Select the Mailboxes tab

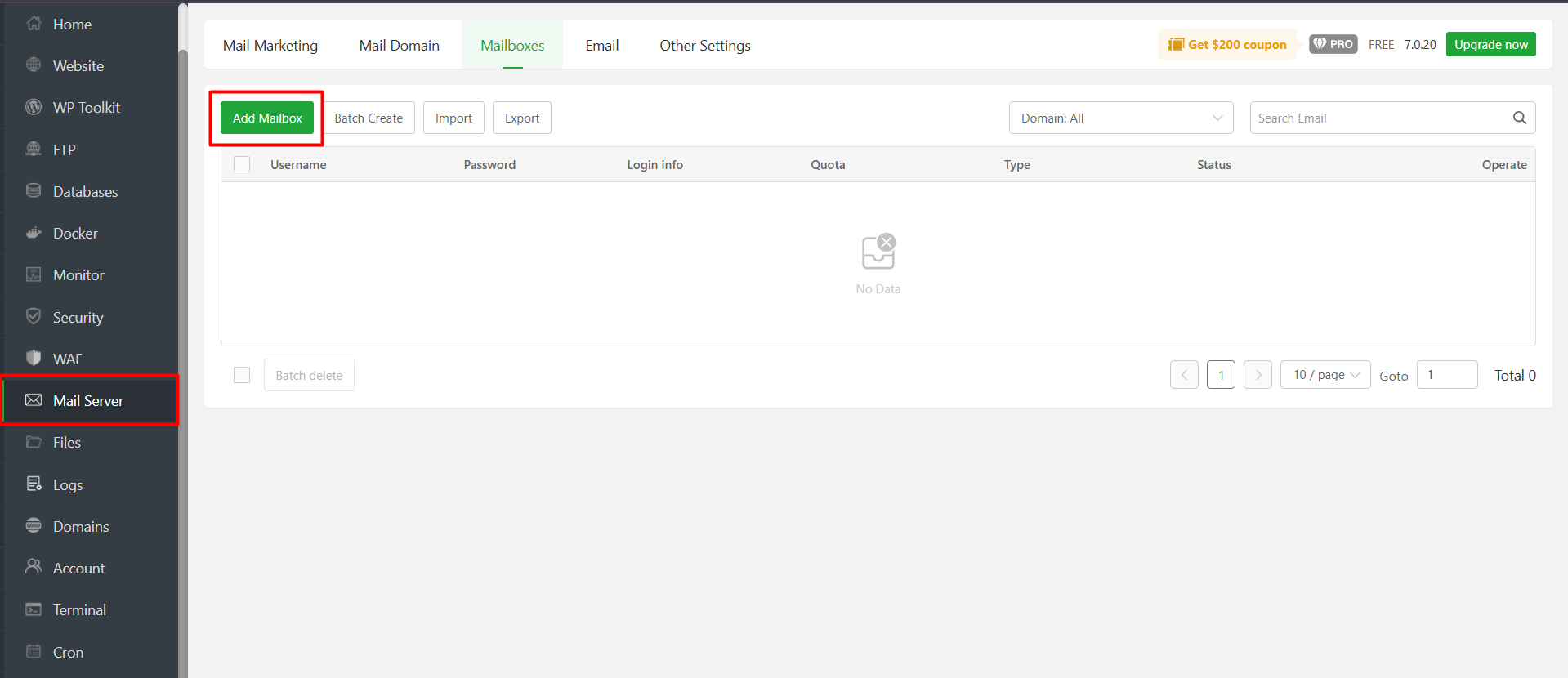512,45
